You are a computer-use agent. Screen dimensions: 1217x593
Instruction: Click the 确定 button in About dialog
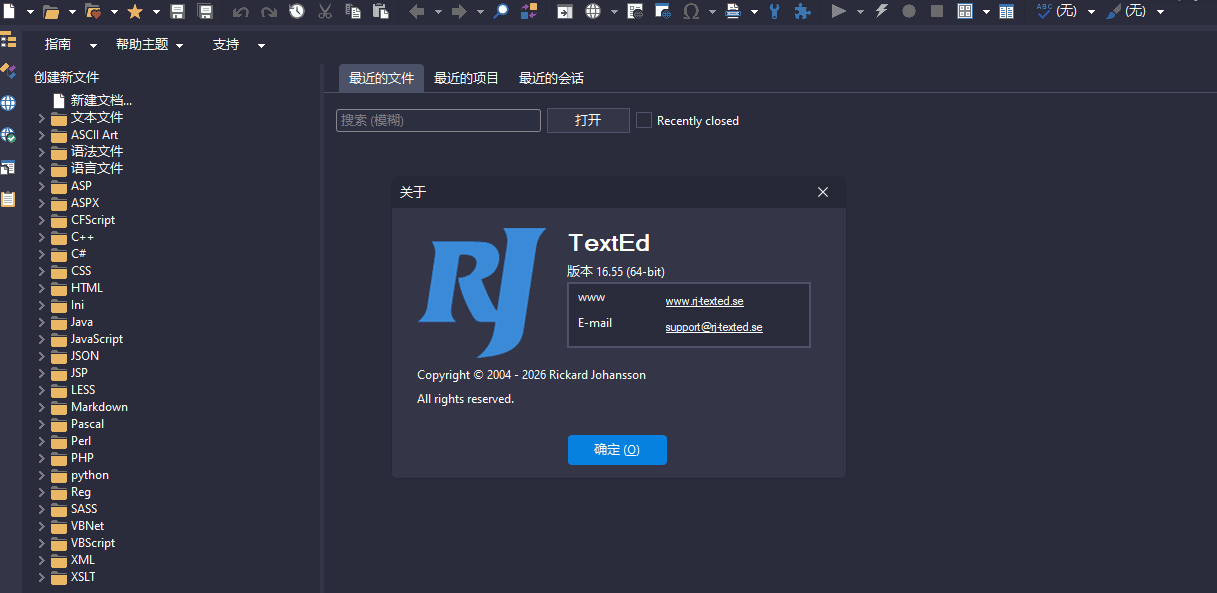click(617, 450)
